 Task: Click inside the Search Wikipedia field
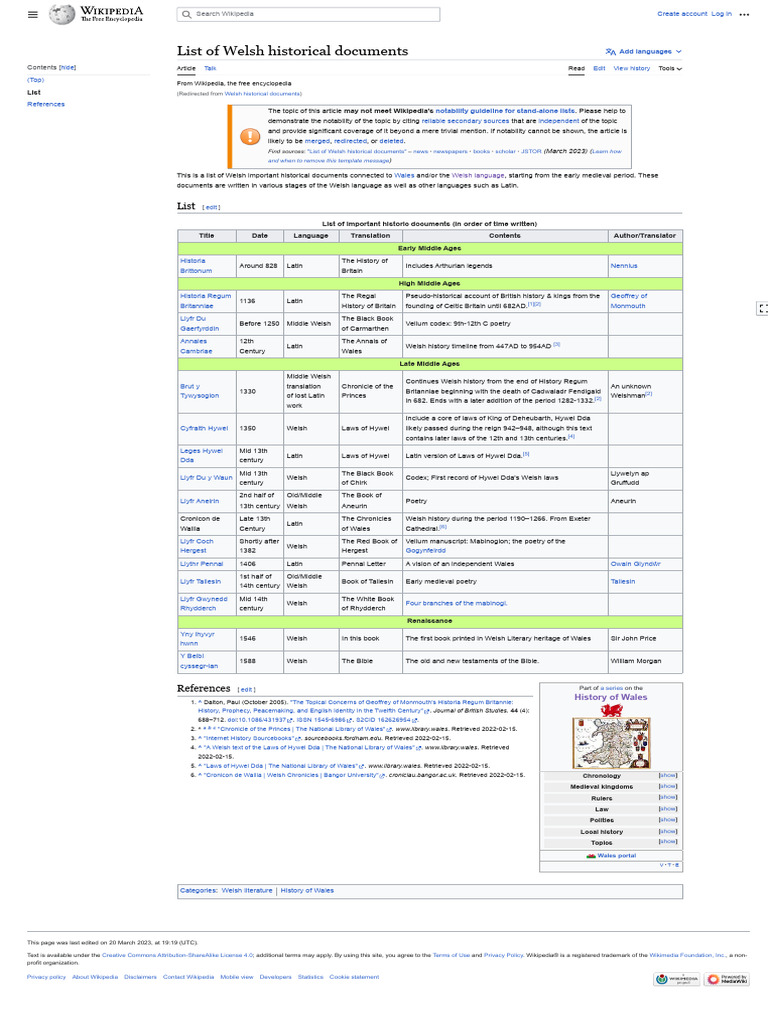pos(308,14)
